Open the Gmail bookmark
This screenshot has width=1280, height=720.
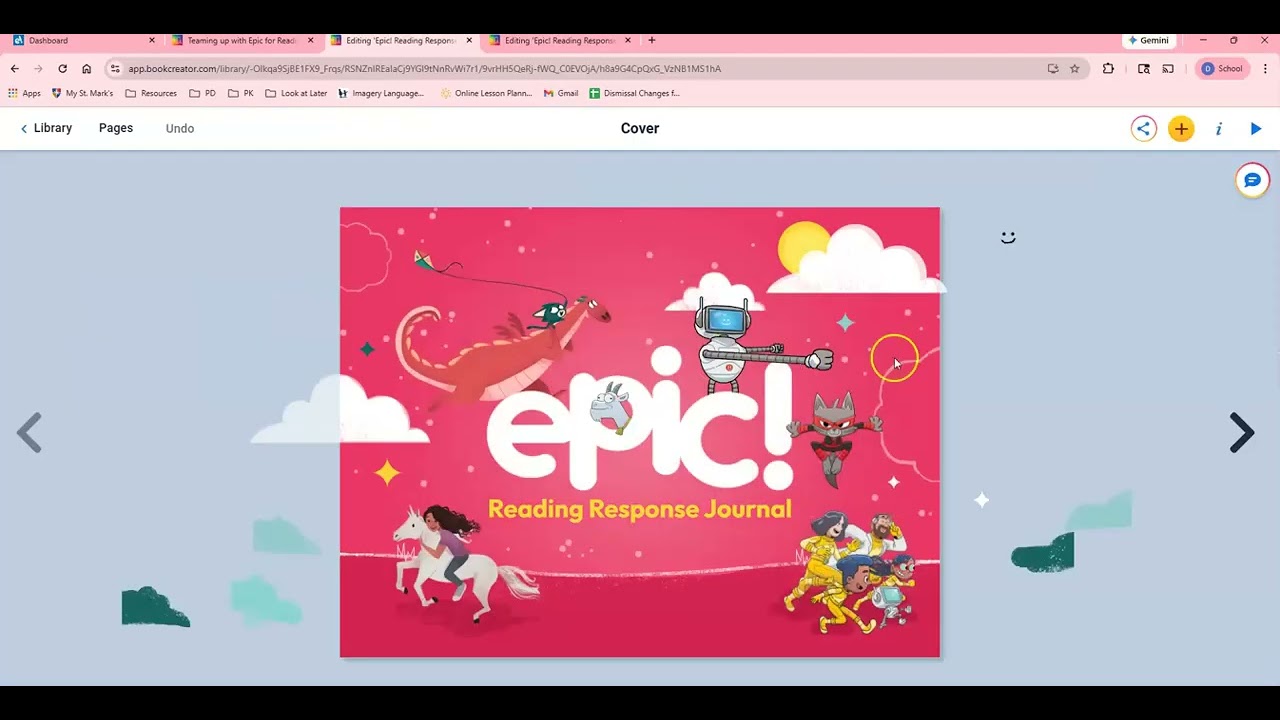coord(561,93)
